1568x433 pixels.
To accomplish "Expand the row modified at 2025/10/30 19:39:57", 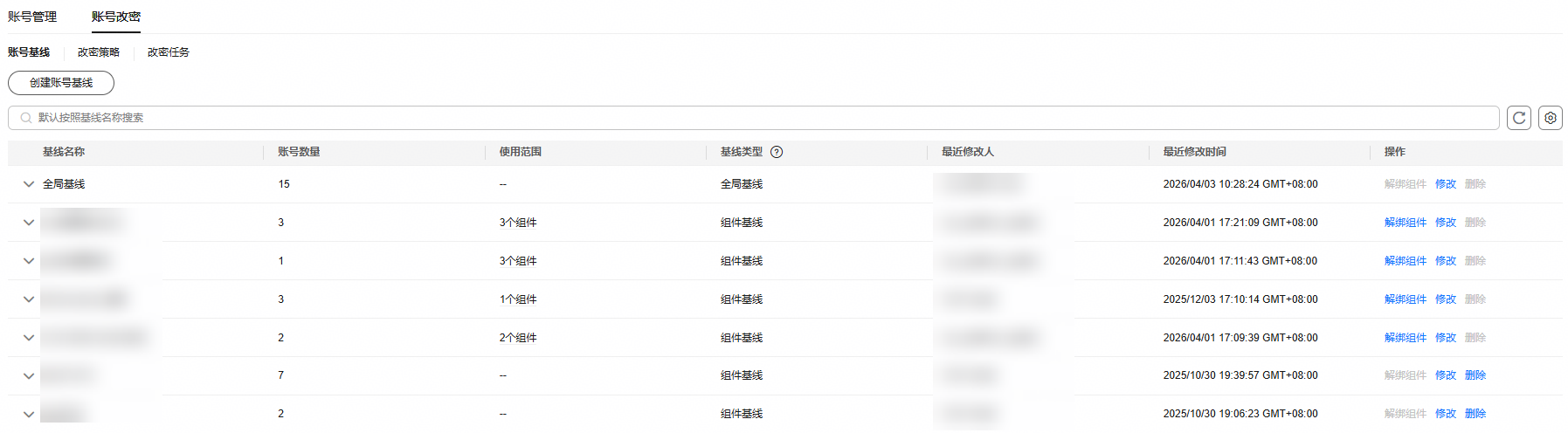I will (29, 376).
